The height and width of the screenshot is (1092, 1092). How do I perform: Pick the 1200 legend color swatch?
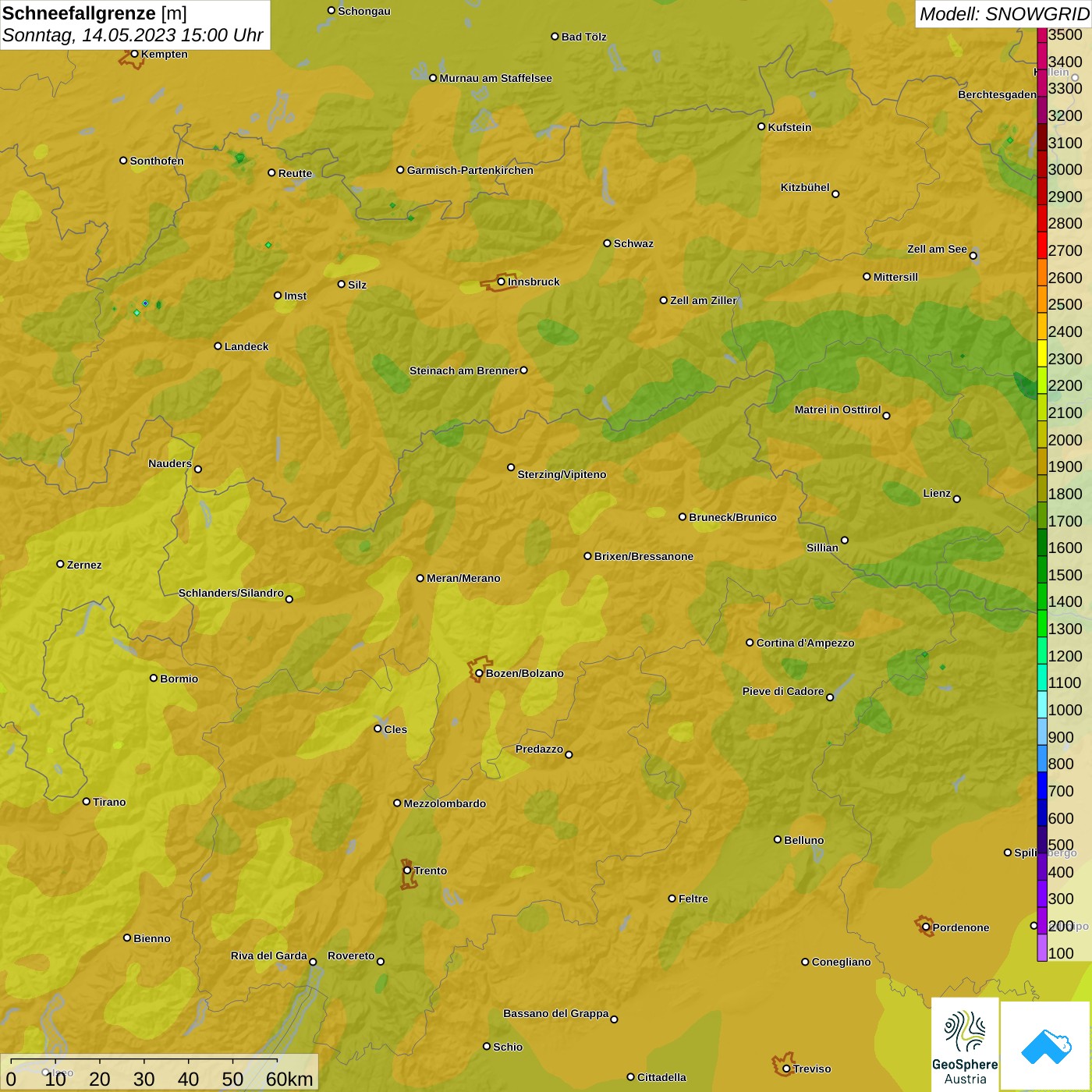1042,651
